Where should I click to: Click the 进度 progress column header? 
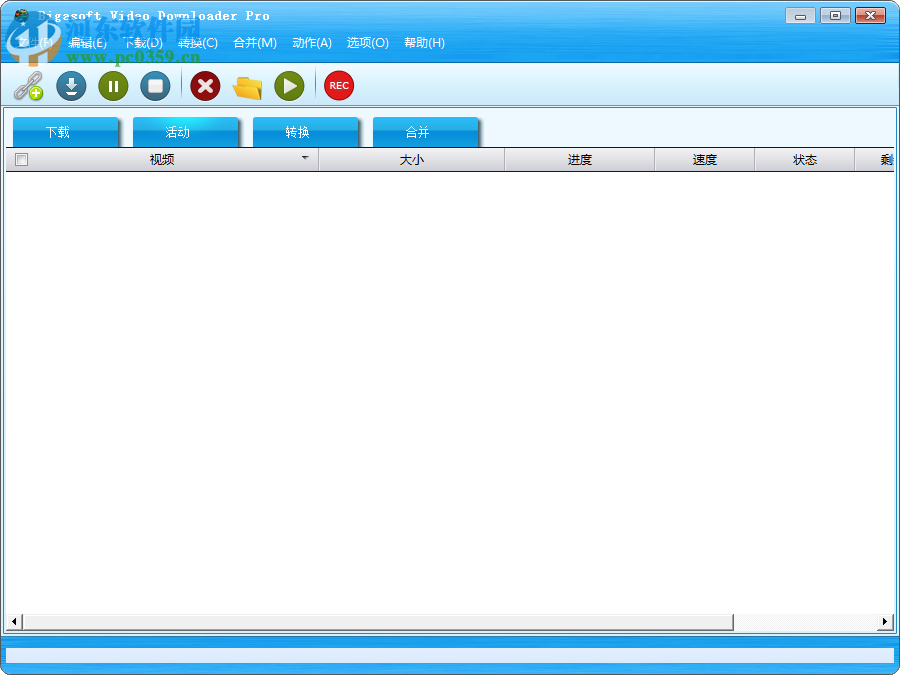(578, 158)
